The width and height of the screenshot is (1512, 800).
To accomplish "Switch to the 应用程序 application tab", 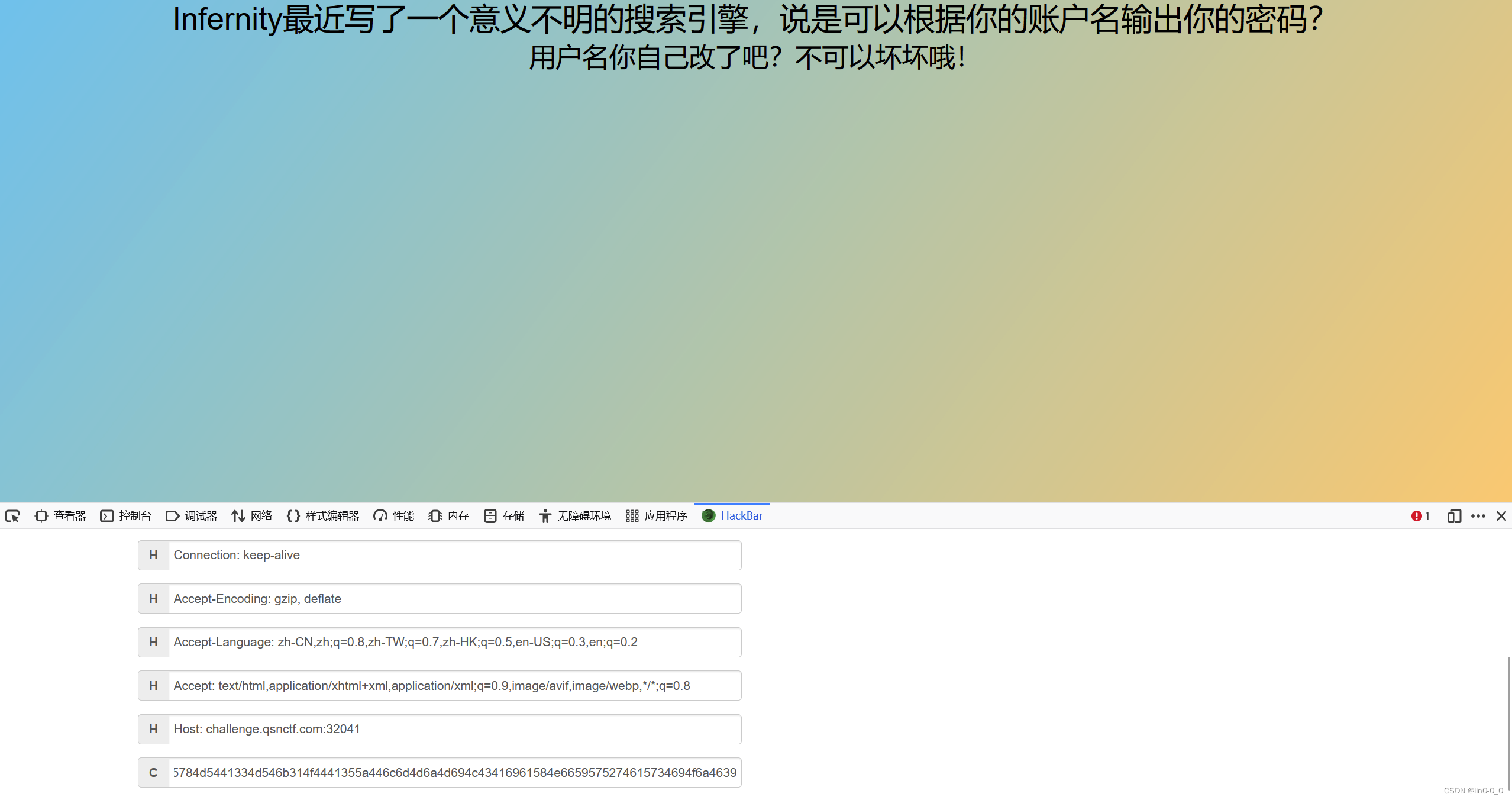I will (657, 516).
